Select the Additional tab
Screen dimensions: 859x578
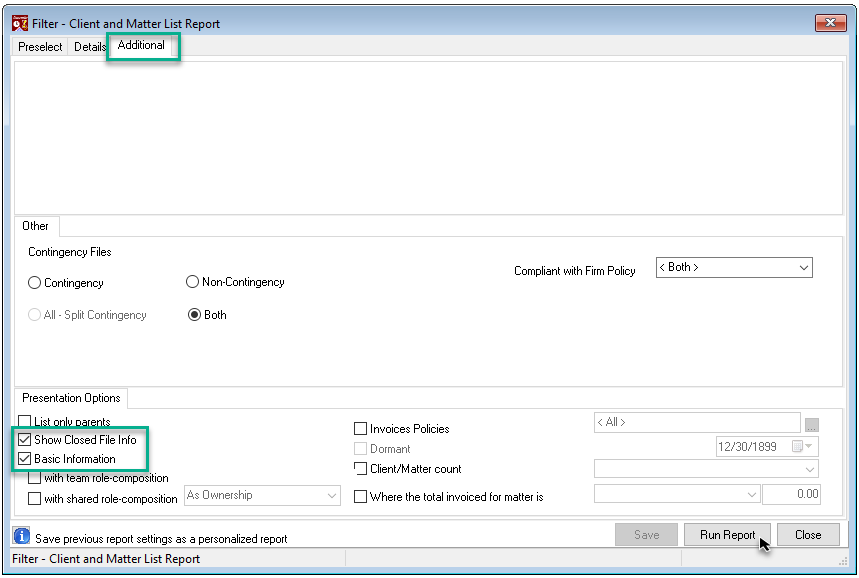point(141,45)
